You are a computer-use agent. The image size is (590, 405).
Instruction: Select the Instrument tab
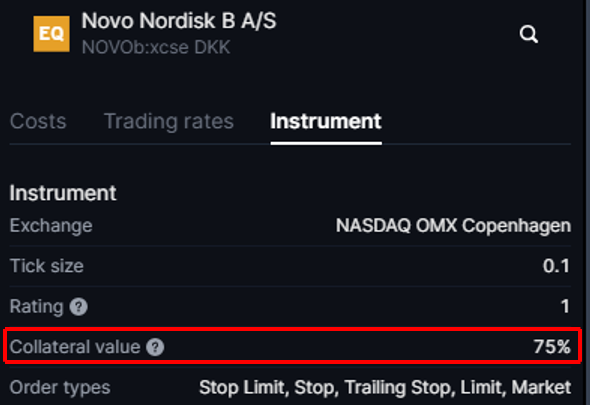[x=326, y=121]
